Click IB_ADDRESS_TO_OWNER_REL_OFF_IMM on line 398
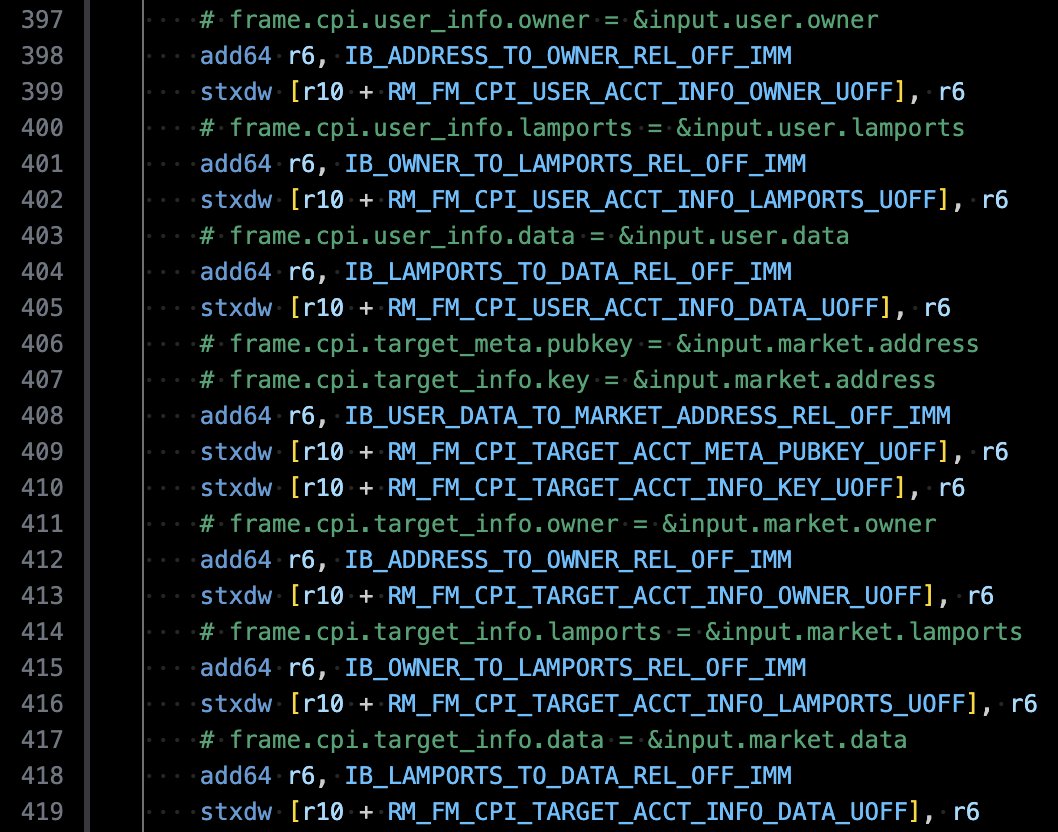Image resolution: width=1058 pixels, height=832 pixels. click(568, 56)
